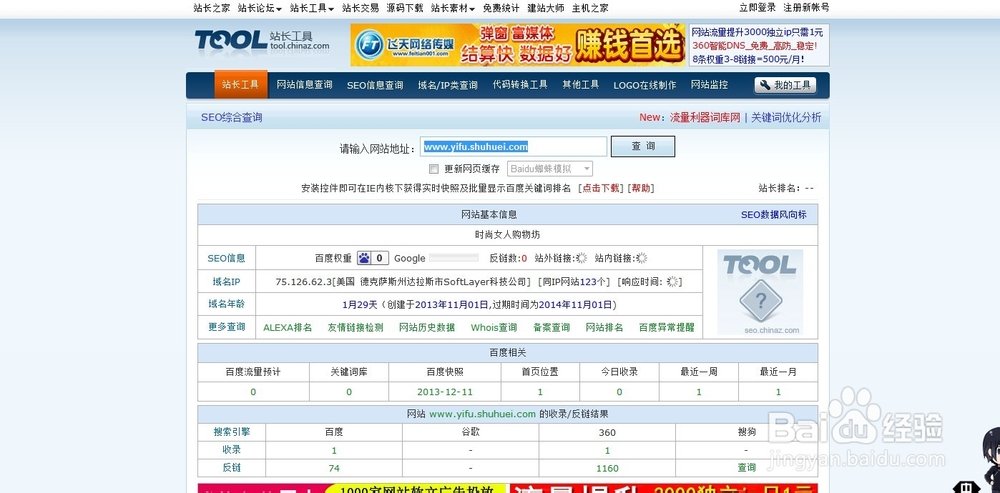Expand the 站长论坛 top menu

pos(260,8)
